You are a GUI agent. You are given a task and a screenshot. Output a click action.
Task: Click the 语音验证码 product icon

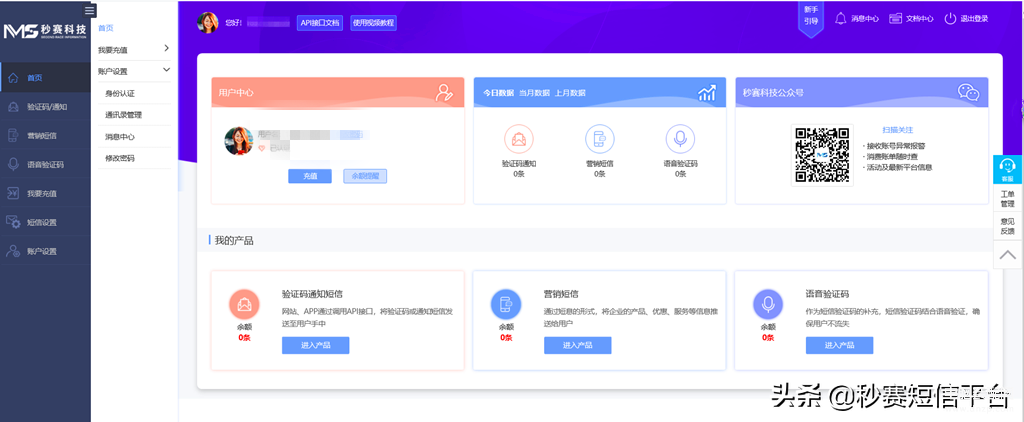coord(768,304)
